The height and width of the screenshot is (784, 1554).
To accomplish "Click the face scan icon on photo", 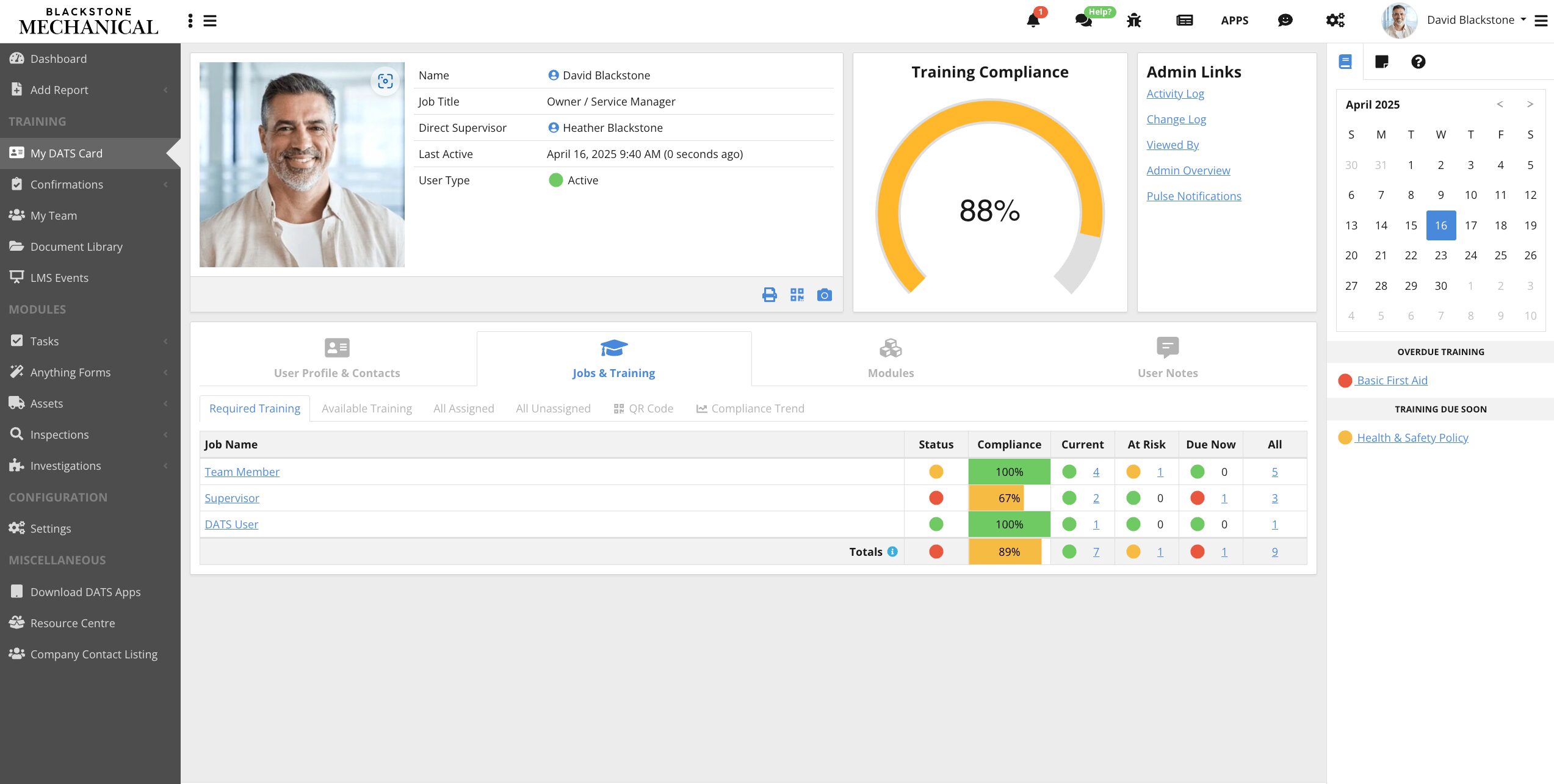I will pos(385,81).
